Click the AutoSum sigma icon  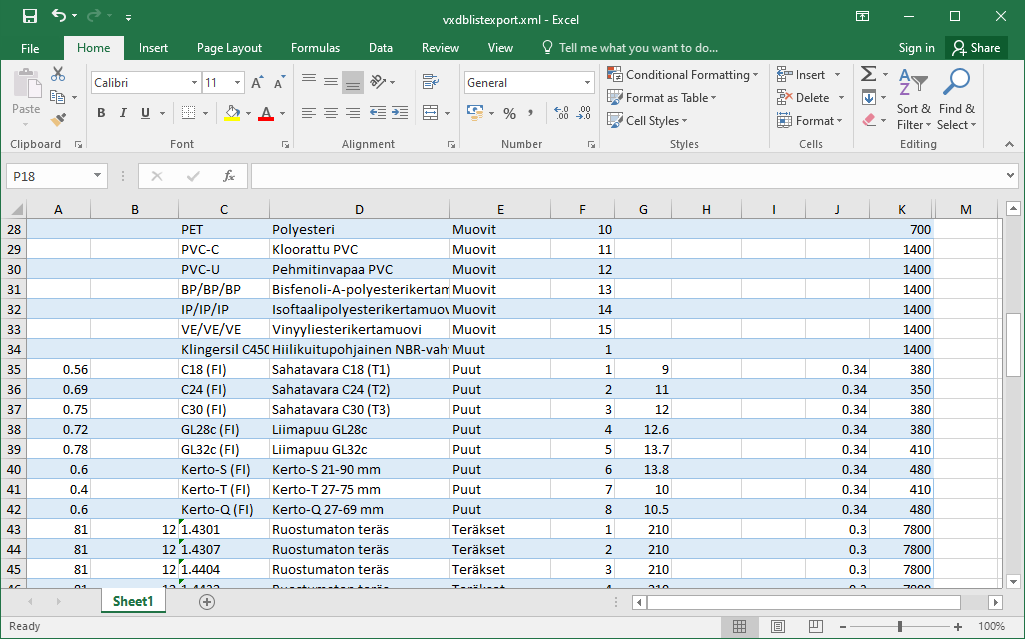(x=868, y=75)
